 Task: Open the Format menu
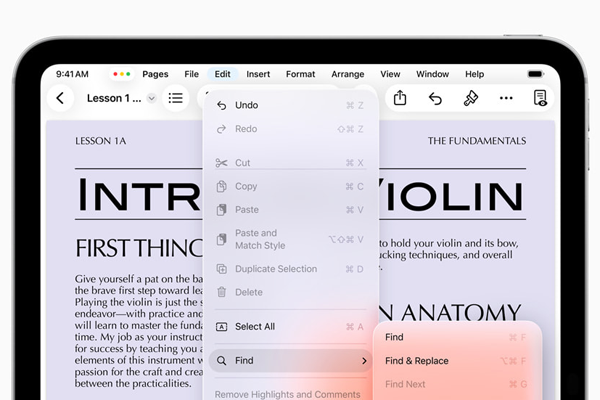click(x=300, y=74)
